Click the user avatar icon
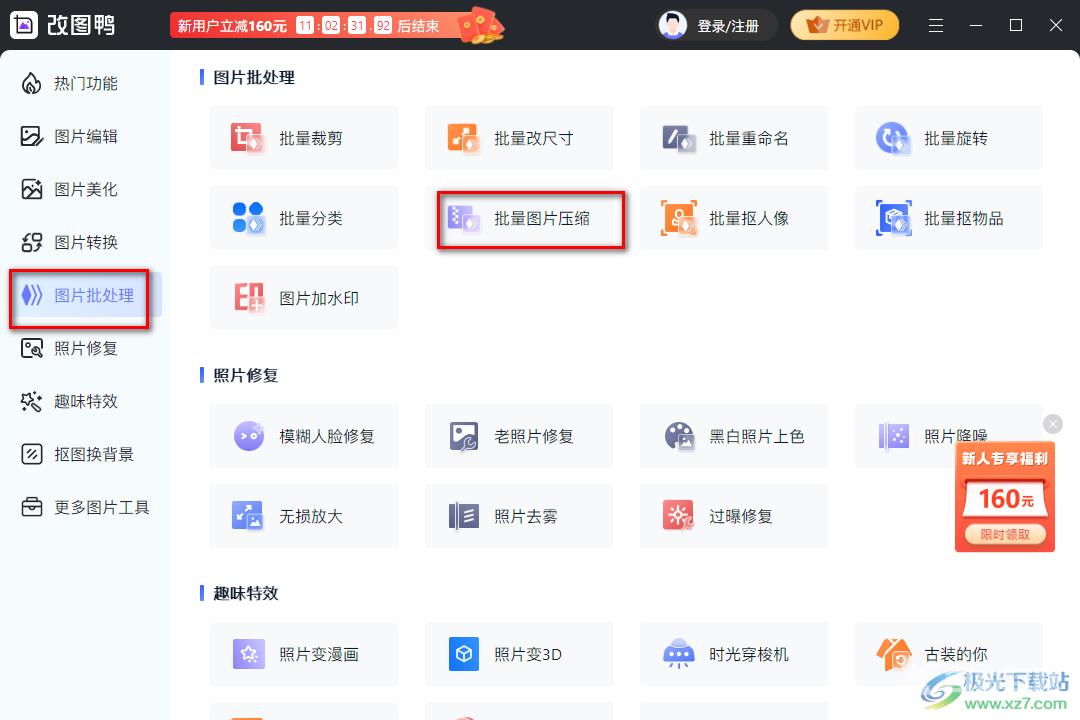This screenshot has height=720, width=1080. (672, 25)
